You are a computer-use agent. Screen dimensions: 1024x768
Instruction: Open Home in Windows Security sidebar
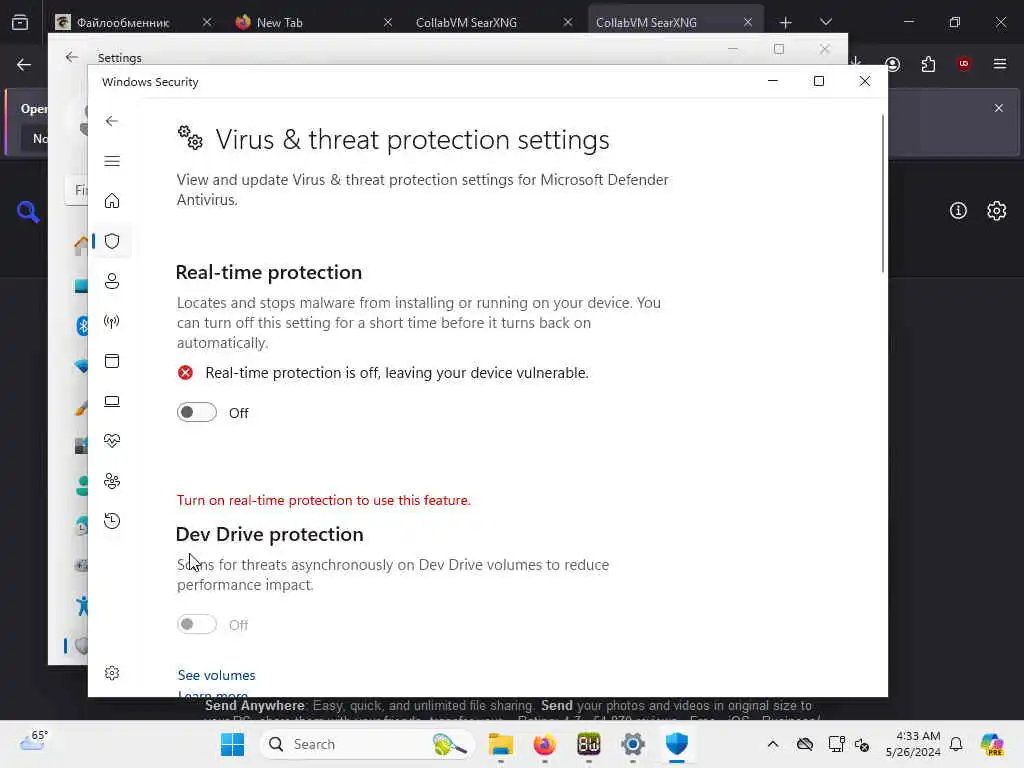click(x=112, y=200)
